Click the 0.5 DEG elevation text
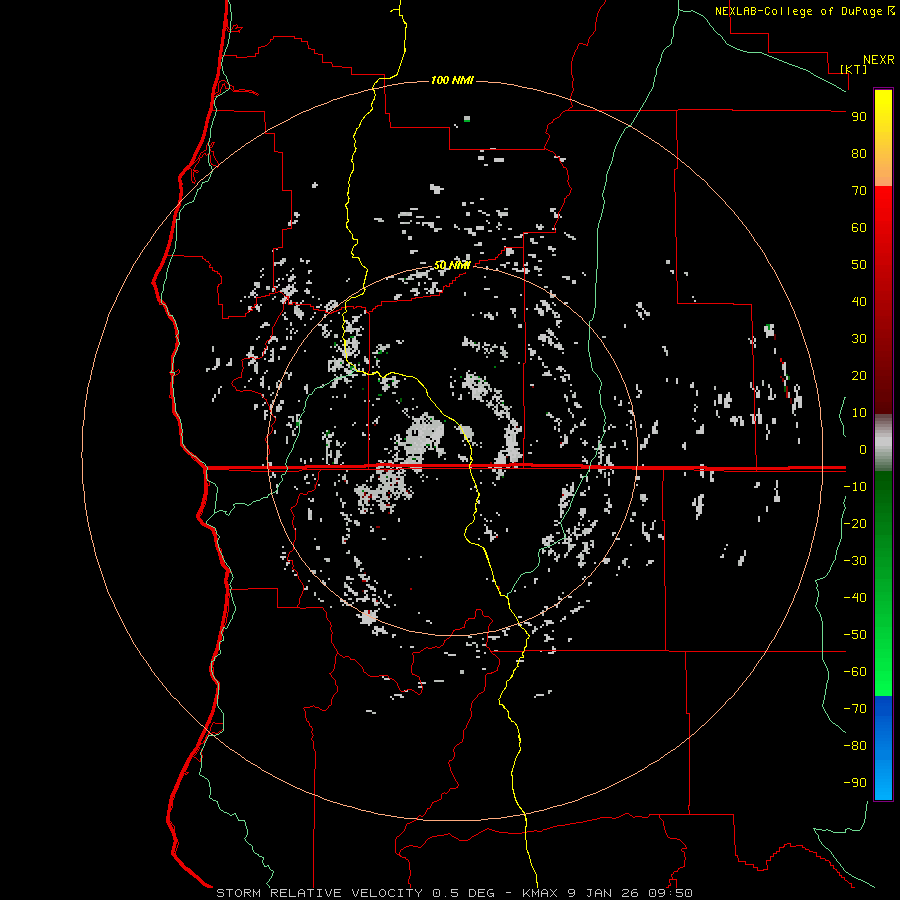Viewport: 900px width, 900px height. [463, 893]
